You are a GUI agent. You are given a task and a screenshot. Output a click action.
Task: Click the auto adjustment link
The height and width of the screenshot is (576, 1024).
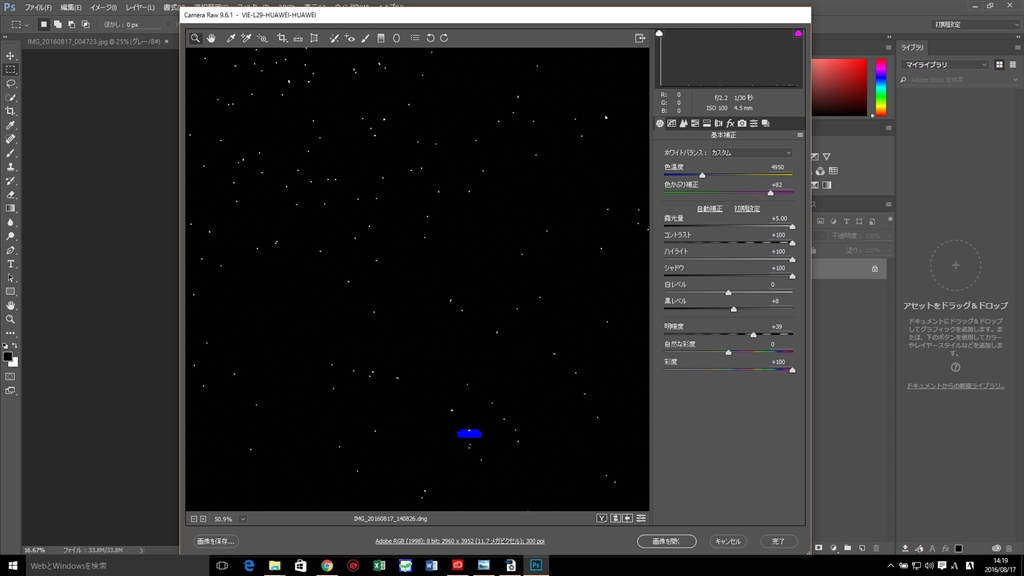point(709,209)
